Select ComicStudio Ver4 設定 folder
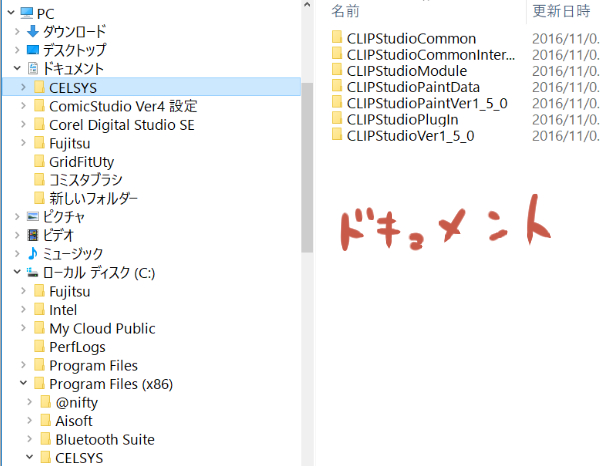Screen dimensions: 600x466 pos(123,106)
